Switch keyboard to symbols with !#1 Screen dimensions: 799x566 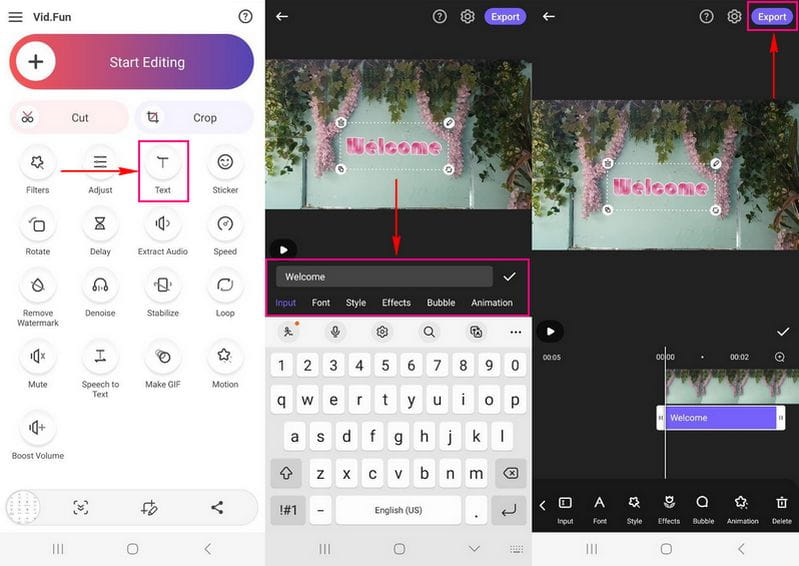[x=288, y=510]
